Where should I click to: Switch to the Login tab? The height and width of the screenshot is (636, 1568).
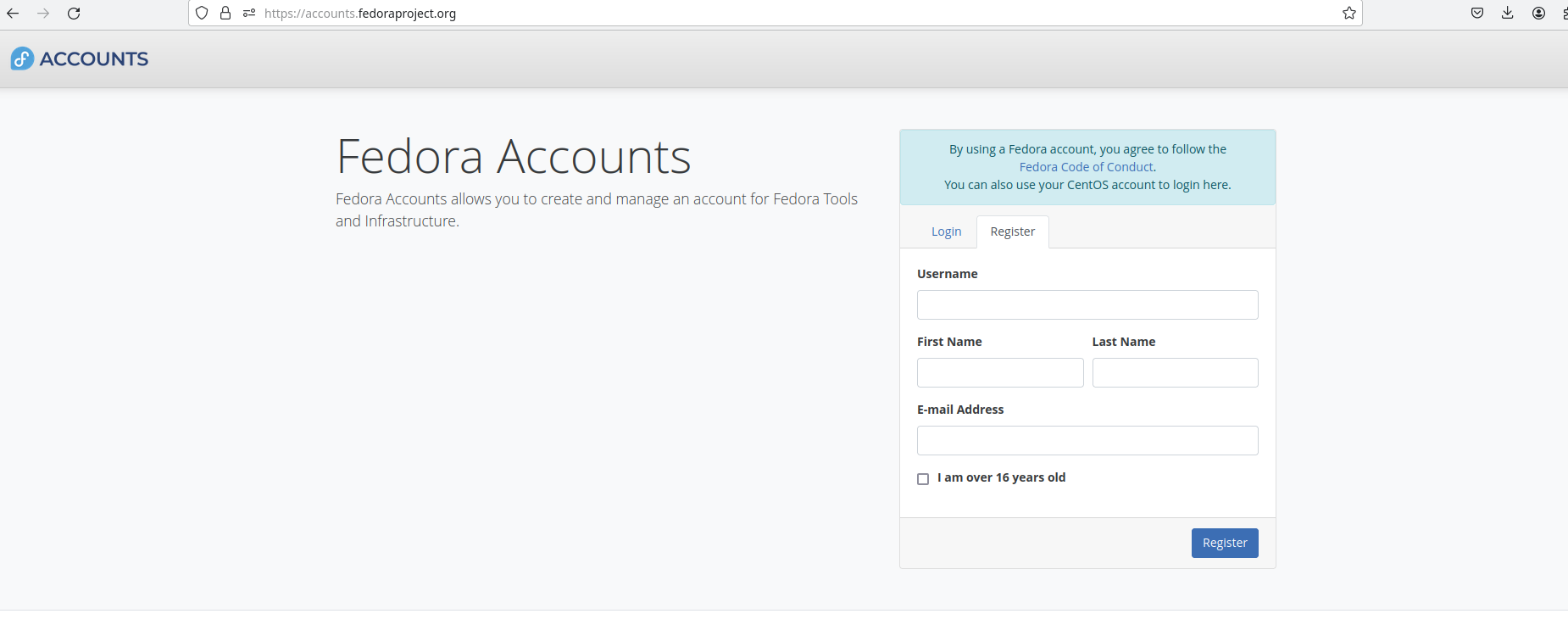click(x=946, y=232)
